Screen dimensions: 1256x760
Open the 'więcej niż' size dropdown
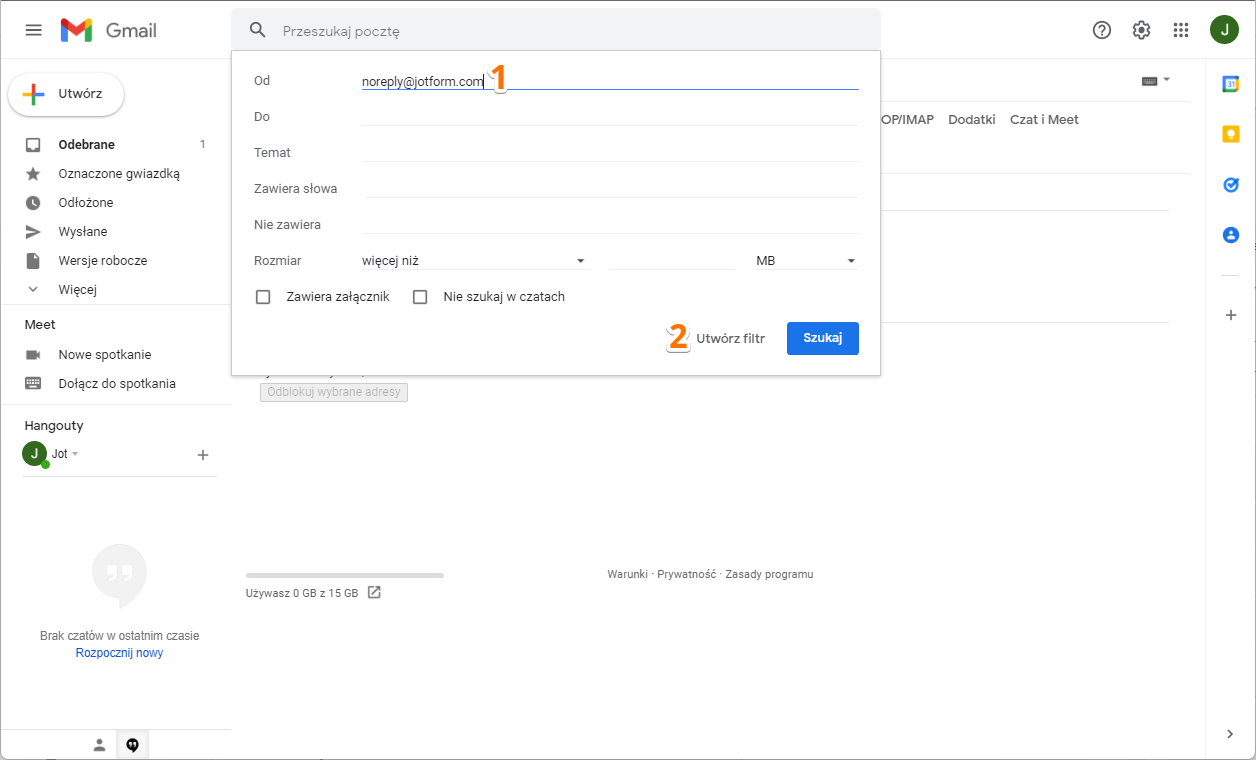click(x=475, y=260)
